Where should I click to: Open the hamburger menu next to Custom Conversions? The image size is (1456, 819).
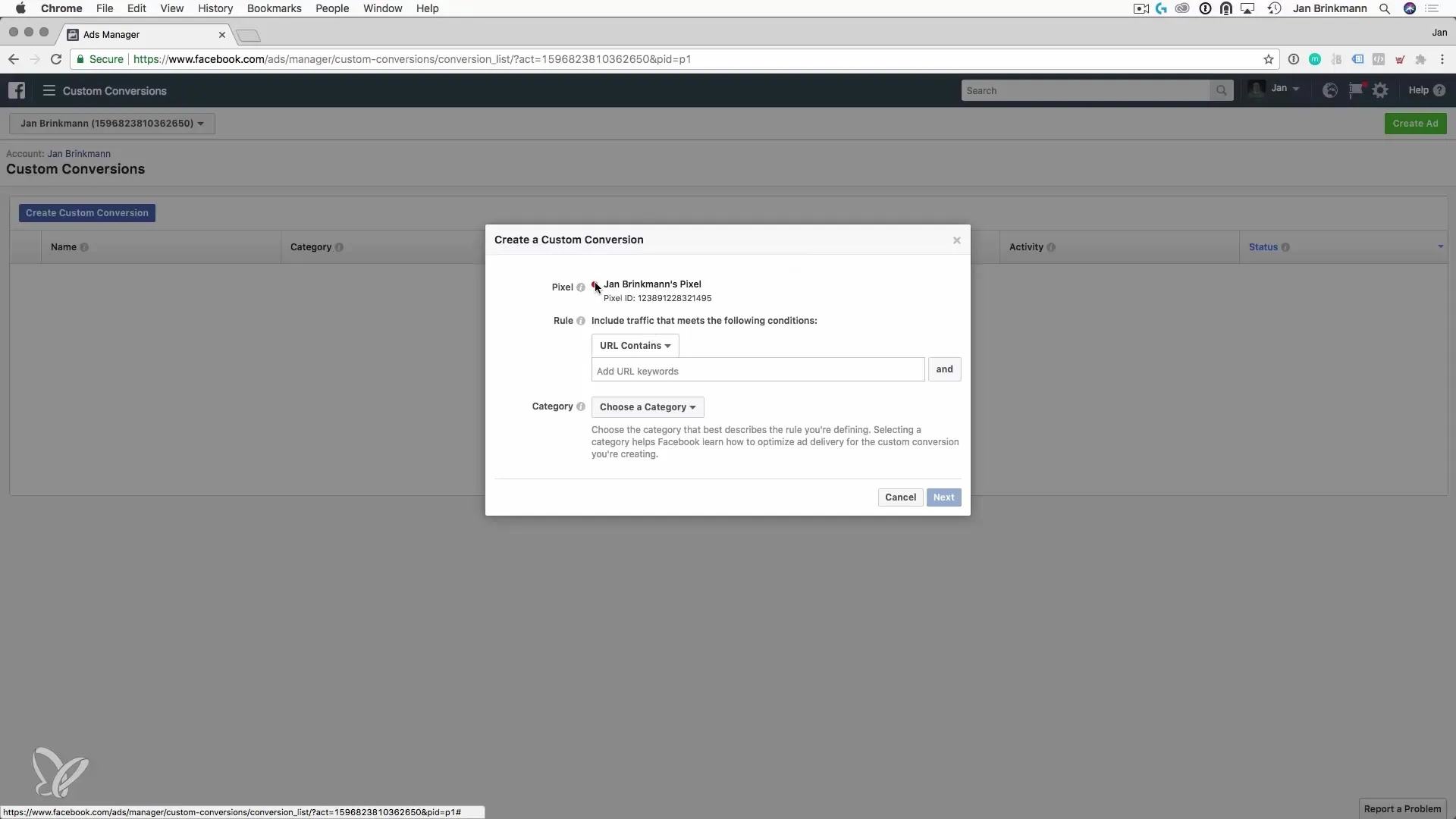tap(49, 90)
